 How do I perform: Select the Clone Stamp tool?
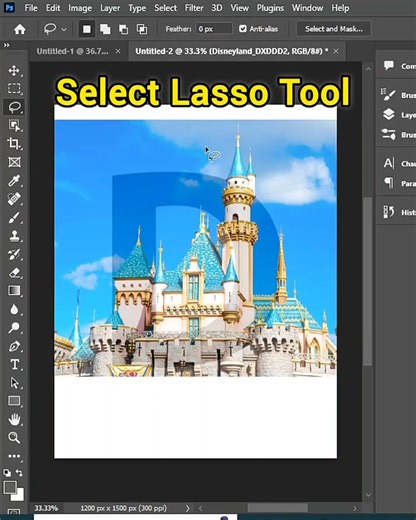(x=14, y=236)
